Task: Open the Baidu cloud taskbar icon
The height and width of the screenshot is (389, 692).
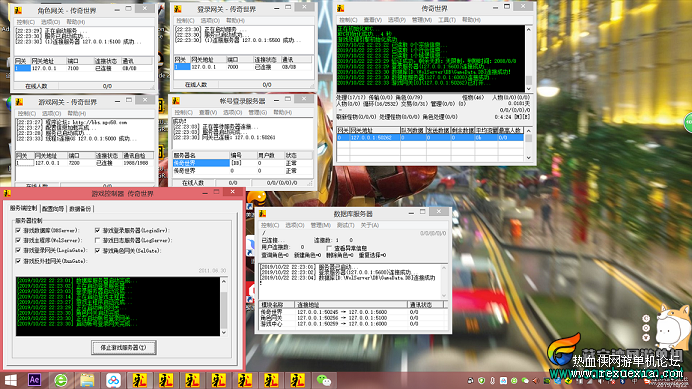Action: 113,380
